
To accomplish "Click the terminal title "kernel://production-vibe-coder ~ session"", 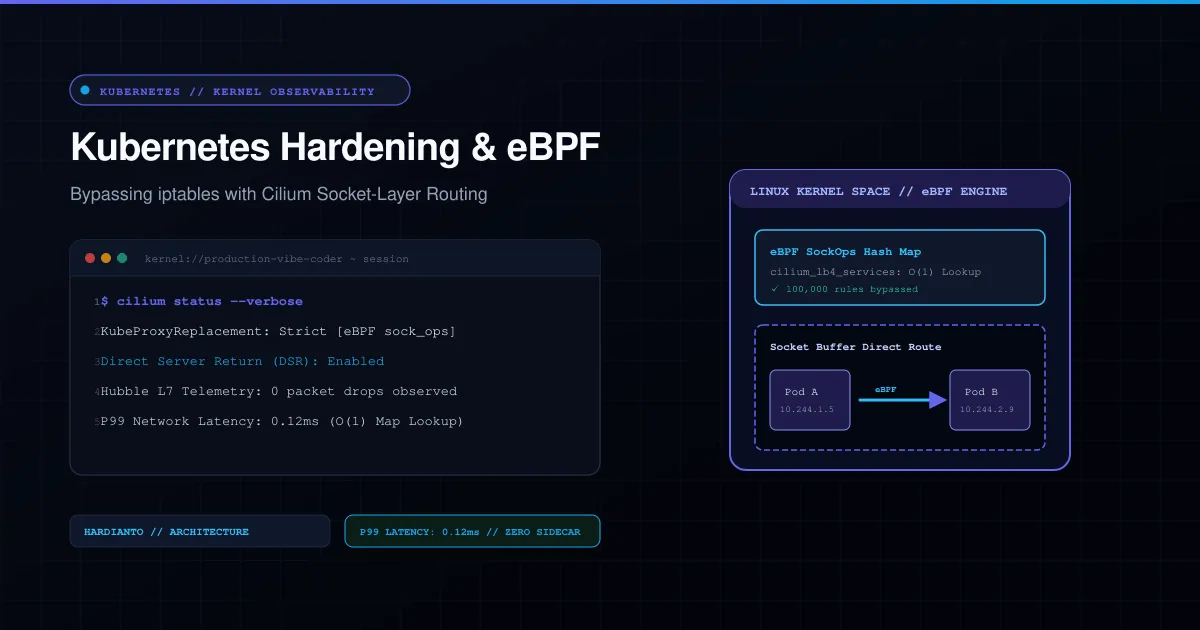I will [x=276, y=259].
